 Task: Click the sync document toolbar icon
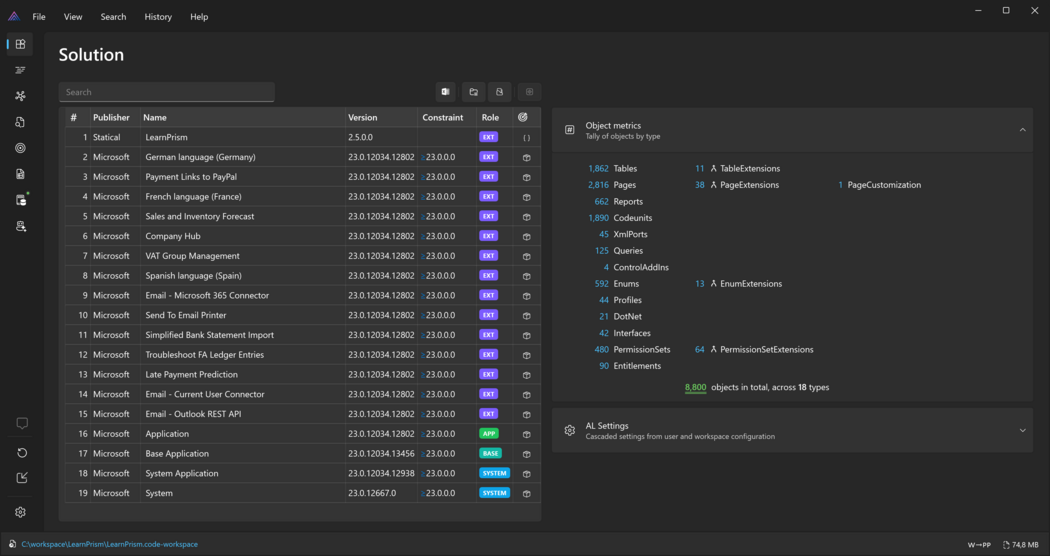(x=500, y=92)
